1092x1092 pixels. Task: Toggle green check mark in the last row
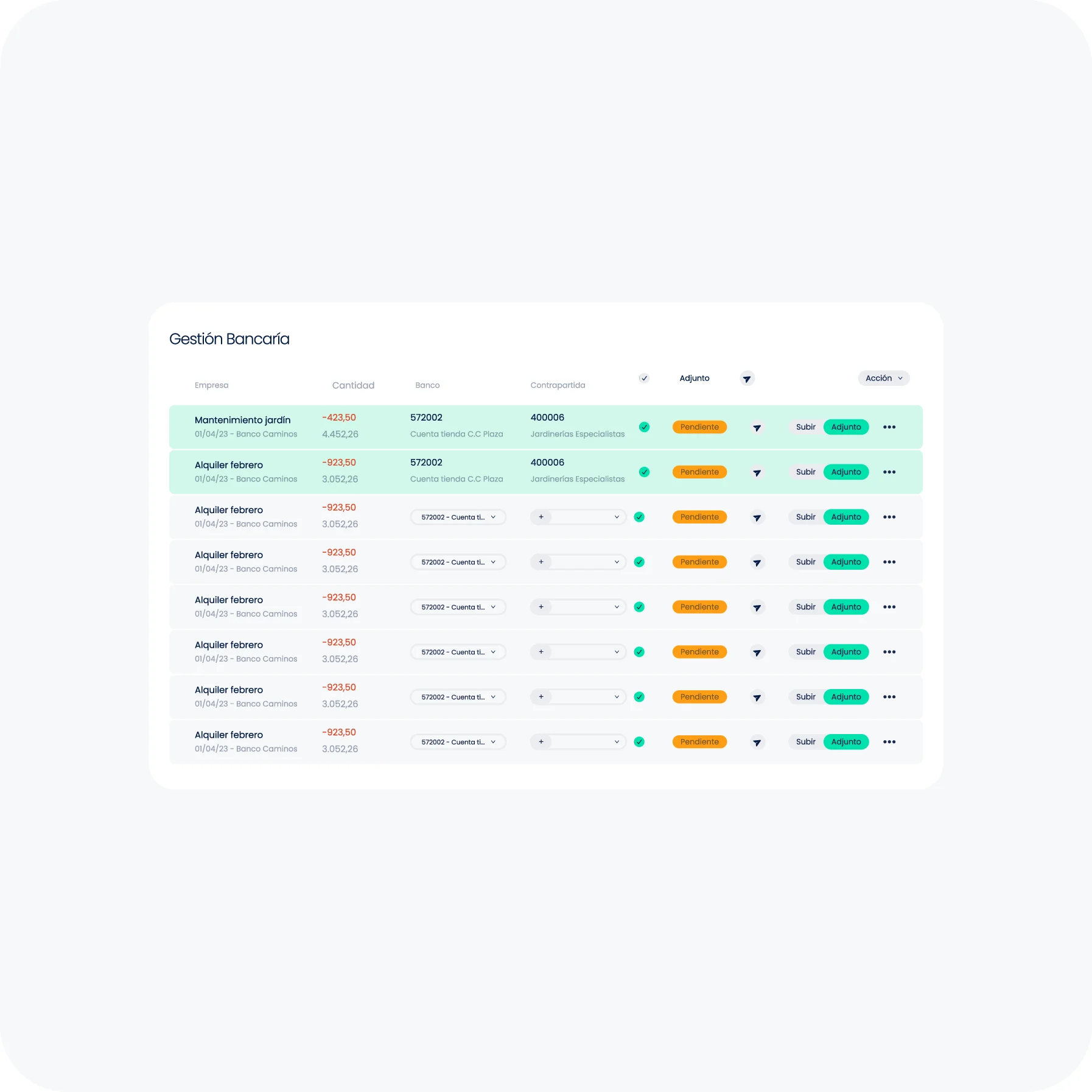pos(639,742)
